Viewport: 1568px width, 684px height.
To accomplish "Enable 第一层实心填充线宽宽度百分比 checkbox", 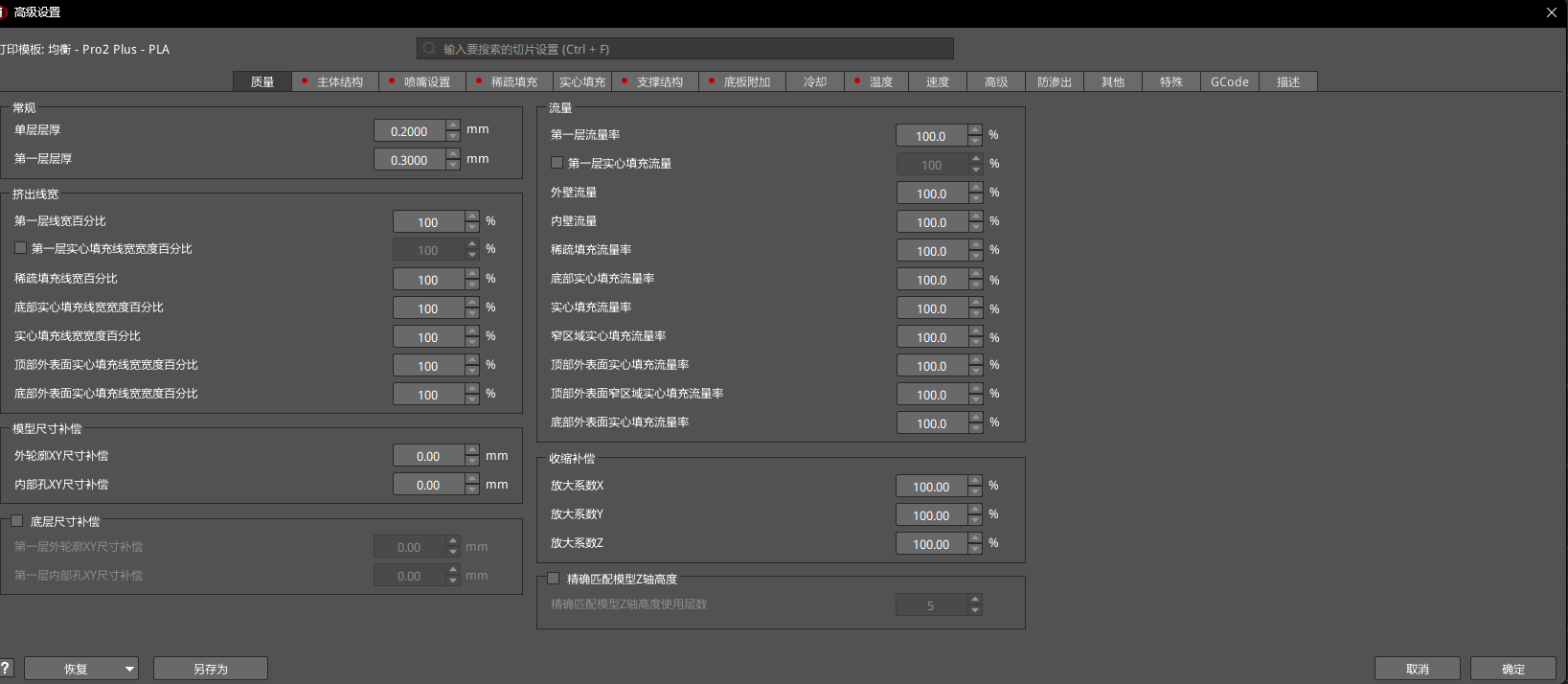I will click(20, 248).
